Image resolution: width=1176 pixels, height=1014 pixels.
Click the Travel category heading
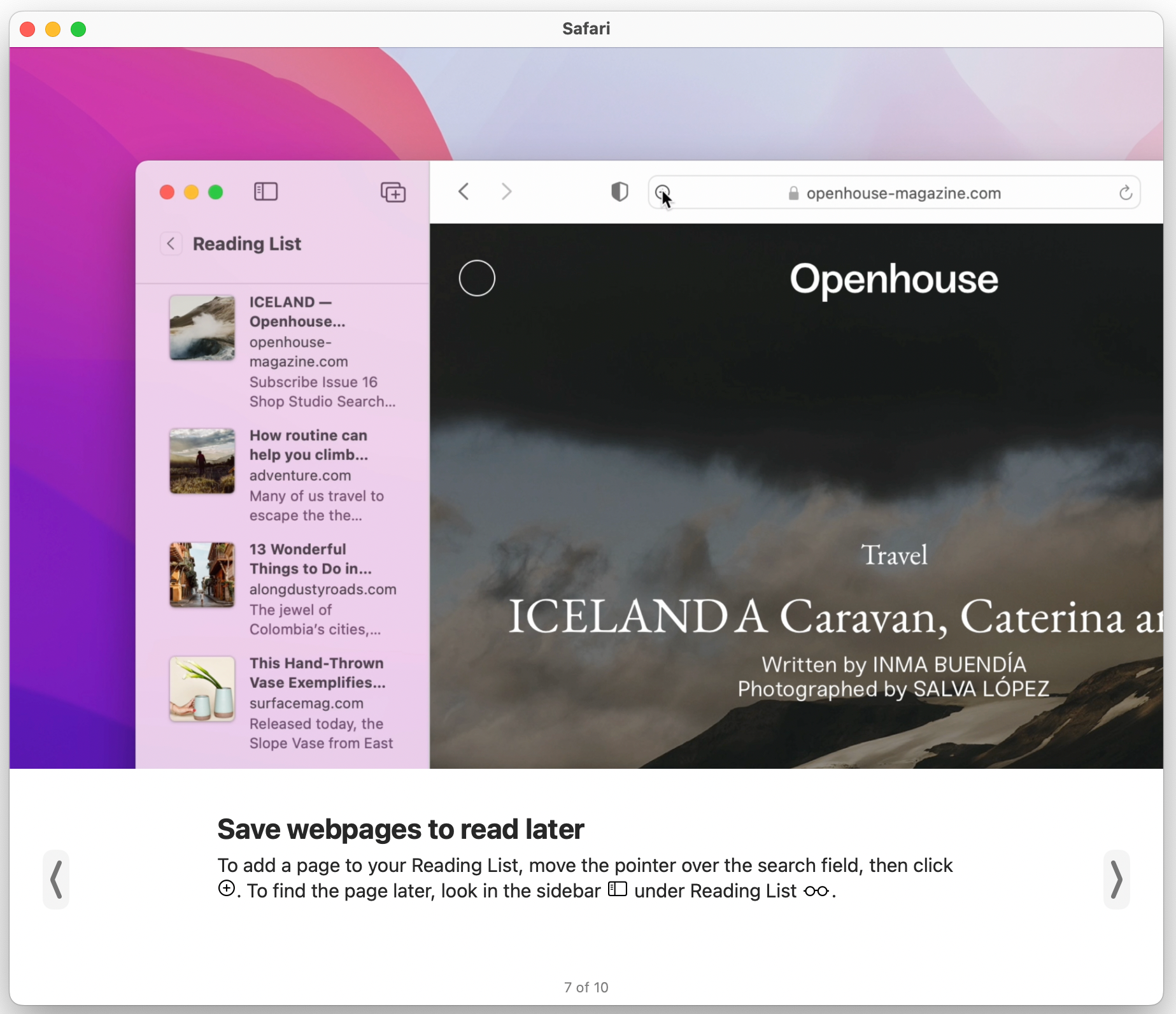[894, 555]
